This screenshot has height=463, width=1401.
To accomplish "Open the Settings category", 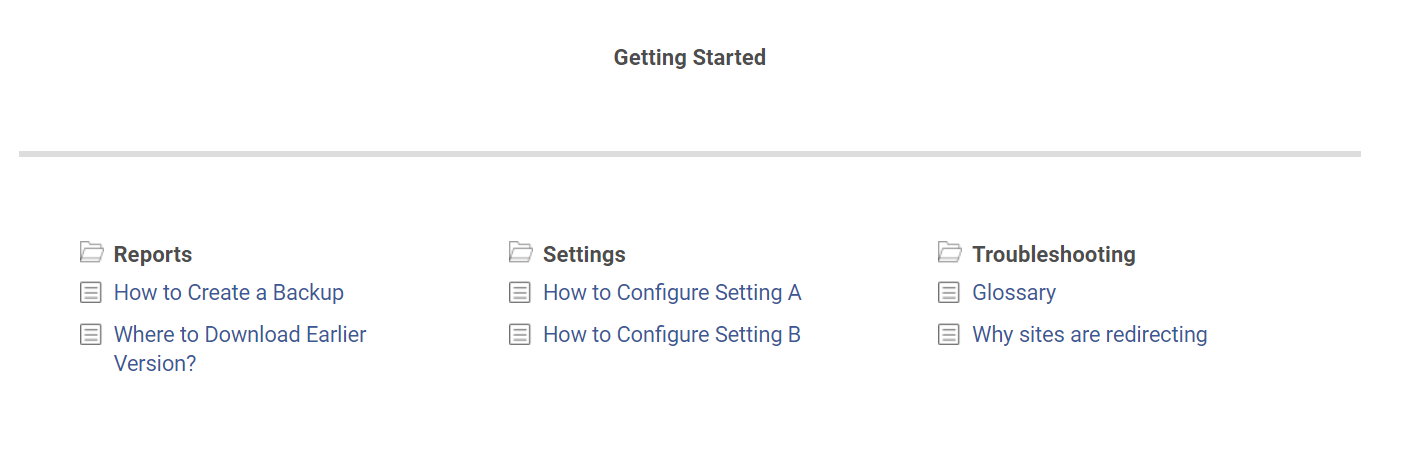I will tap(584, 255).
